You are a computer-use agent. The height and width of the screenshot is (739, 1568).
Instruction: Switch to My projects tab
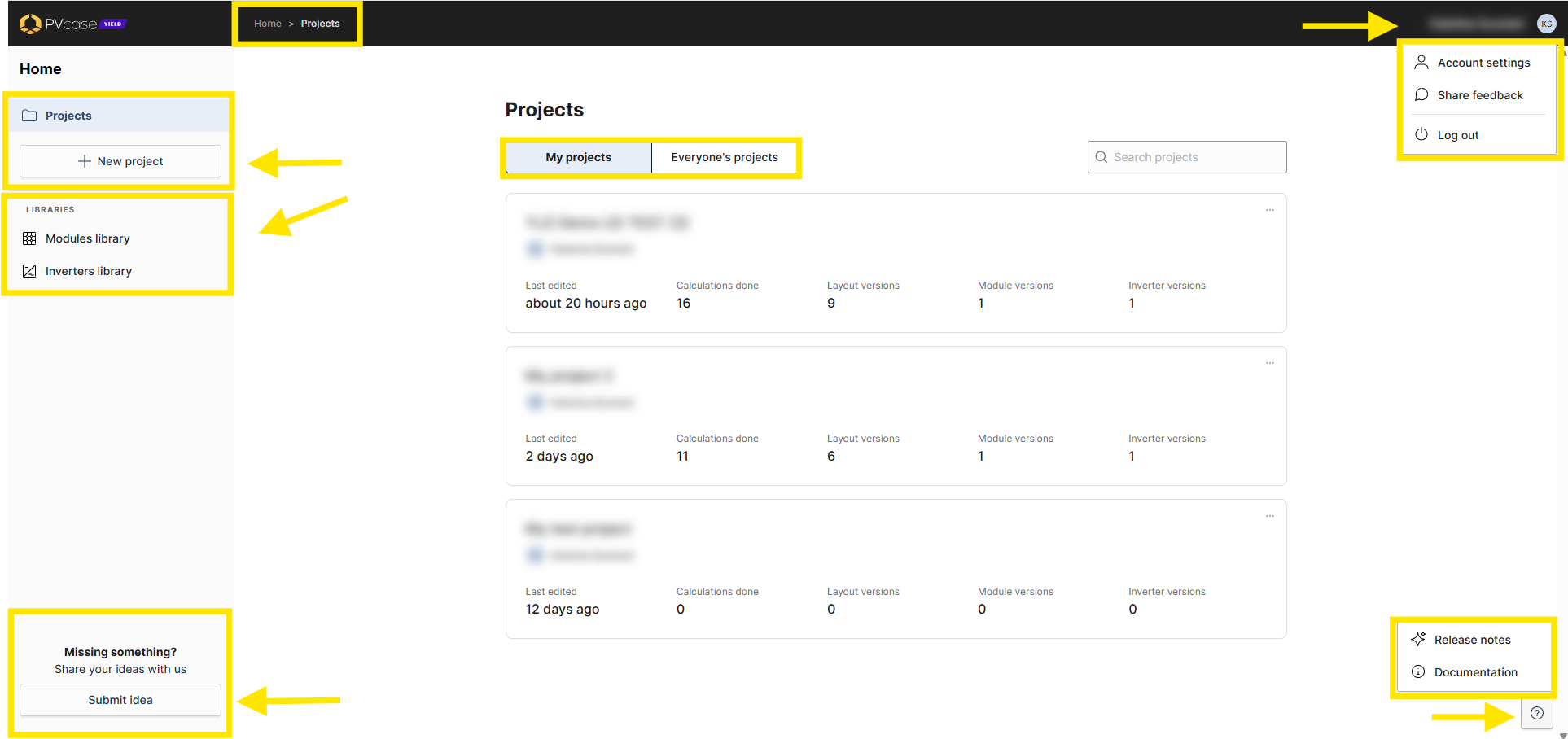pyautogui.click(x=579, y=157)
